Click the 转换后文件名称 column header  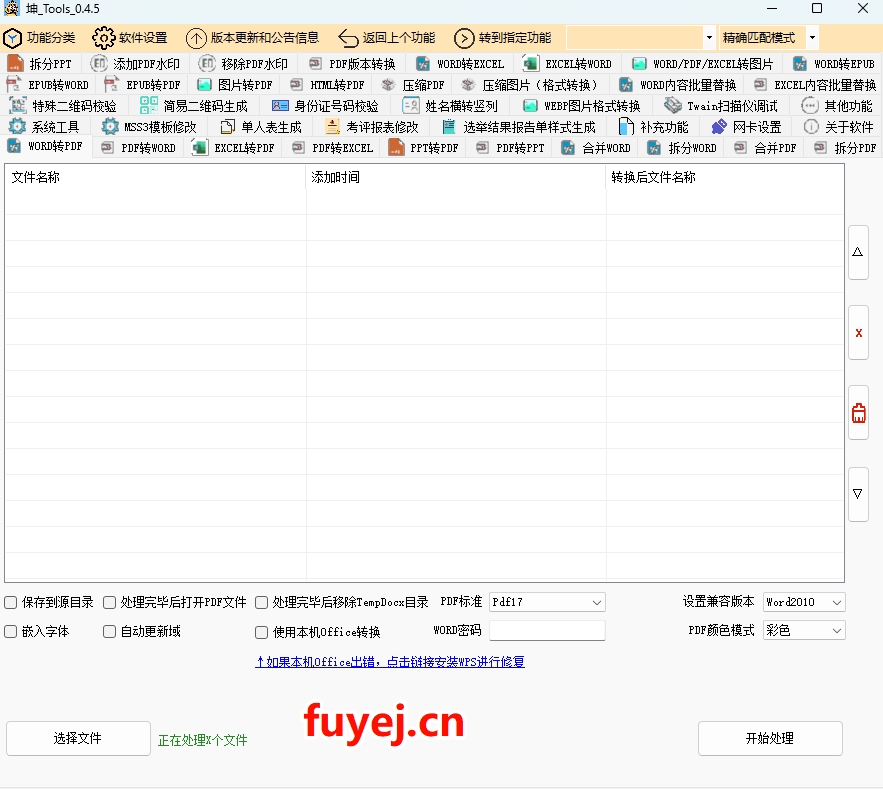click(x=725, y=177)
